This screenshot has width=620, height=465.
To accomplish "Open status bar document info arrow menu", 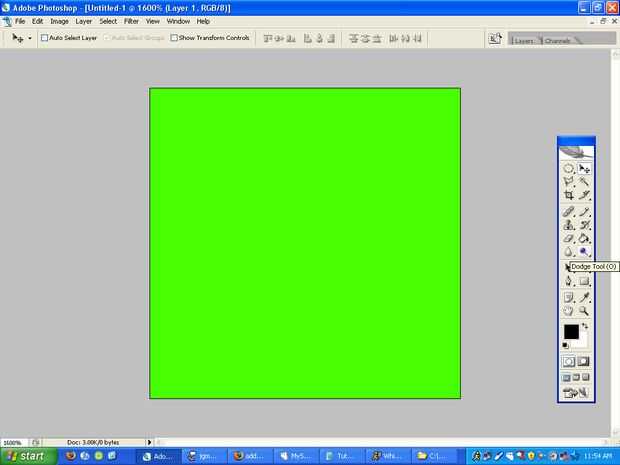I will [149, 442].
